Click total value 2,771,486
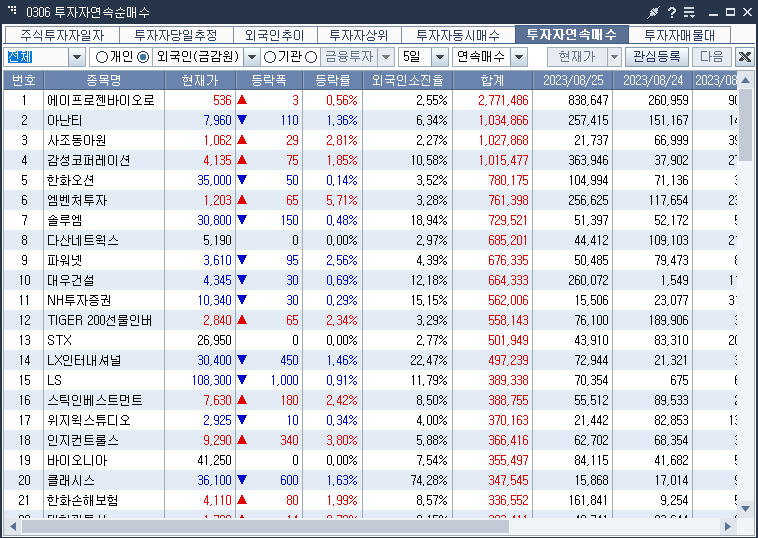This screenshot has height=538, width=758. pyautogui.click(x=503, y=101)
